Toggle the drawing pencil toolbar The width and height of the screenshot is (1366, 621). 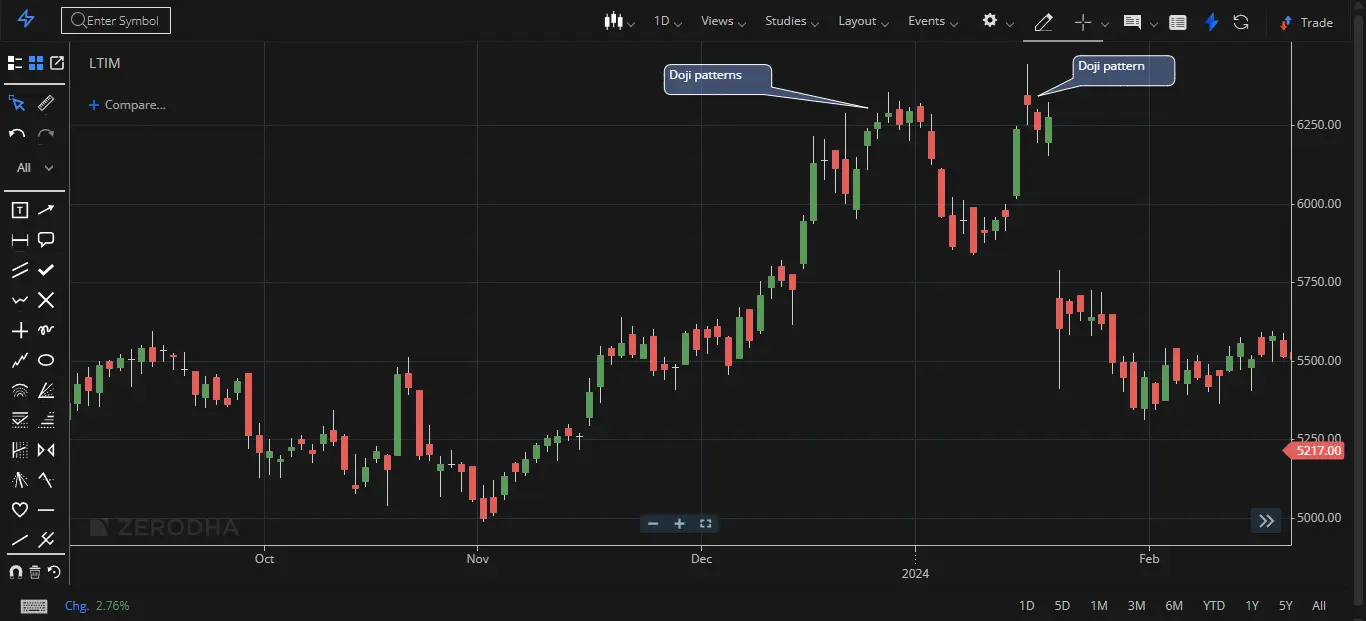(x=1043, y=22)
